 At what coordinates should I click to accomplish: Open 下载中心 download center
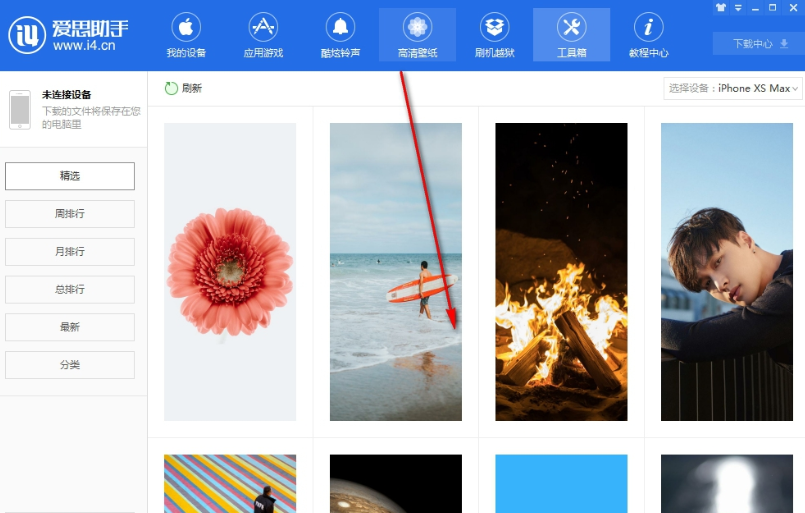[759, 44]
